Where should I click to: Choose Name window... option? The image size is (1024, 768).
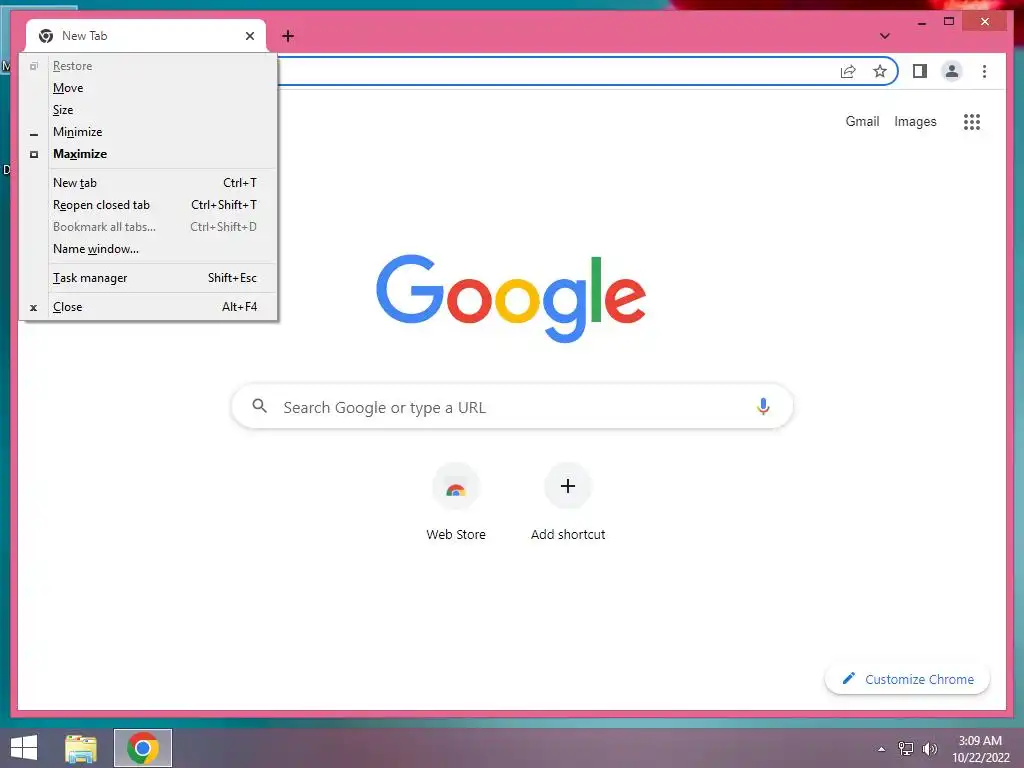tap(148, 249)
